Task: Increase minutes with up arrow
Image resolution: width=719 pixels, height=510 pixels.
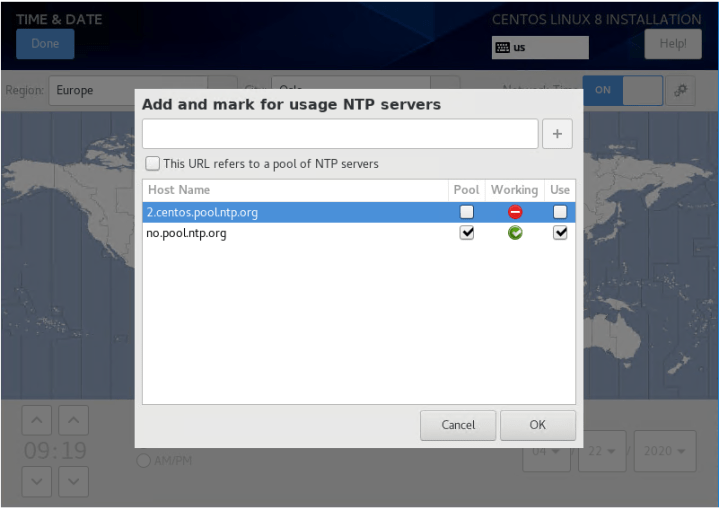Action: click(x=73, y=420)
